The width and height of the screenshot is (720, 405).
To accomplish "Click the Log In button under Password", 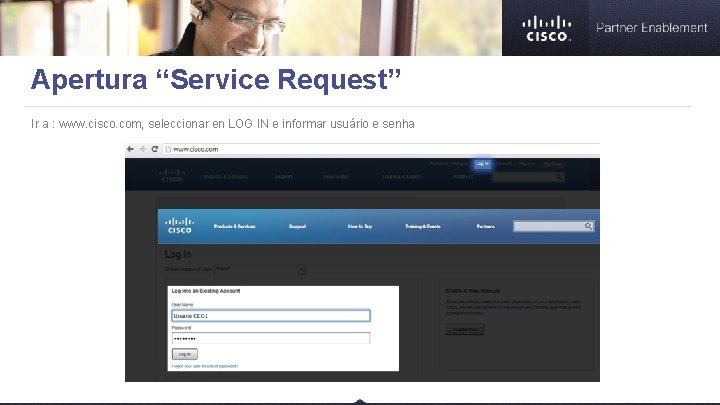I will [185, 354].
